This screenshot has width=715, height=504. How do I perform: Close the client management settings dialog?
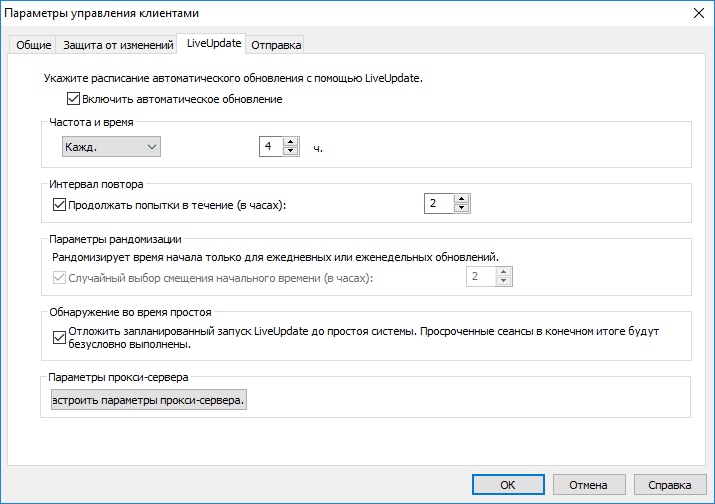(697, 13)
